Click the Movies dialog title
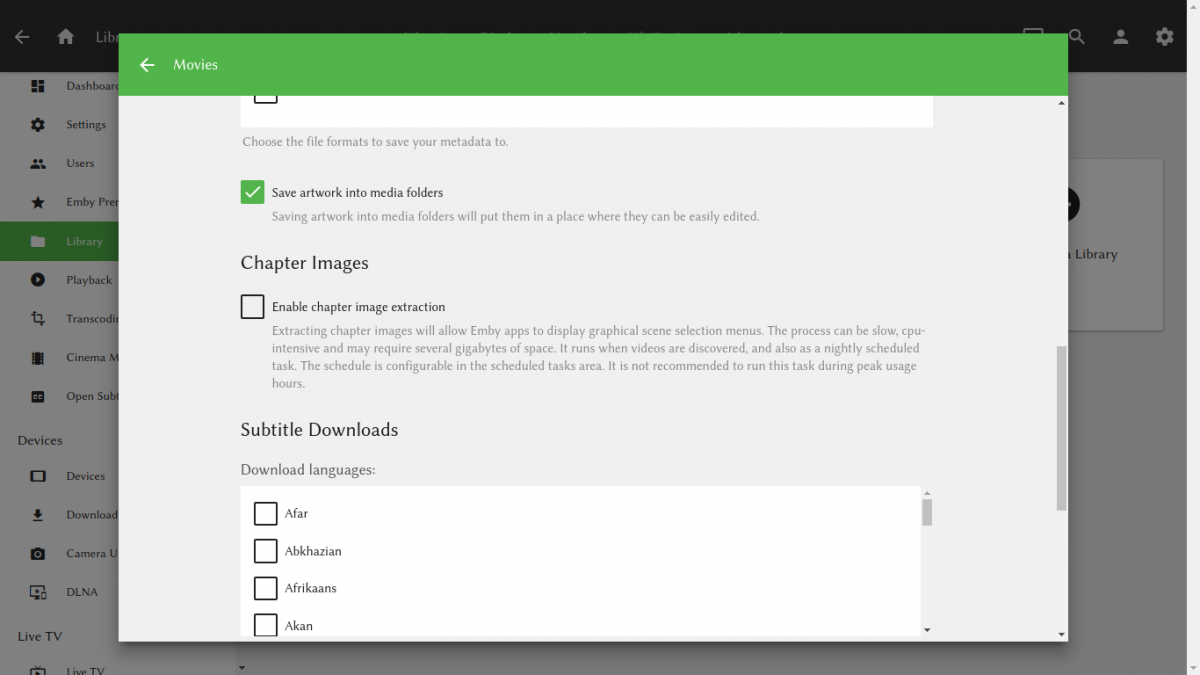This screenshot has height=675, width=1200. [x=195, y=65]
